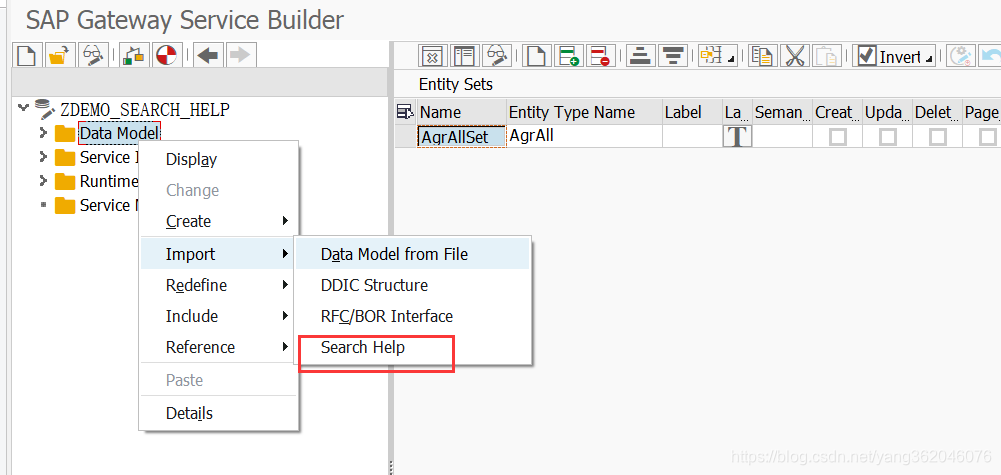Click the Delet... column header

click(937, 112)
